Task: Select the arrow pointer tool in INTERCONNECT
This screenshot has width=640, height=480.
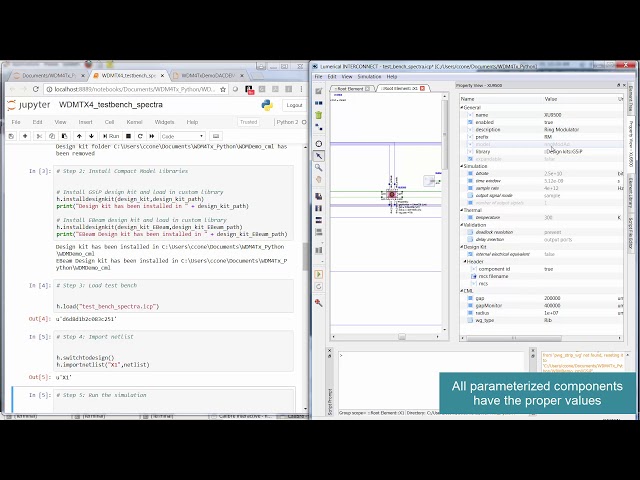Action: [x=319, y=156]
